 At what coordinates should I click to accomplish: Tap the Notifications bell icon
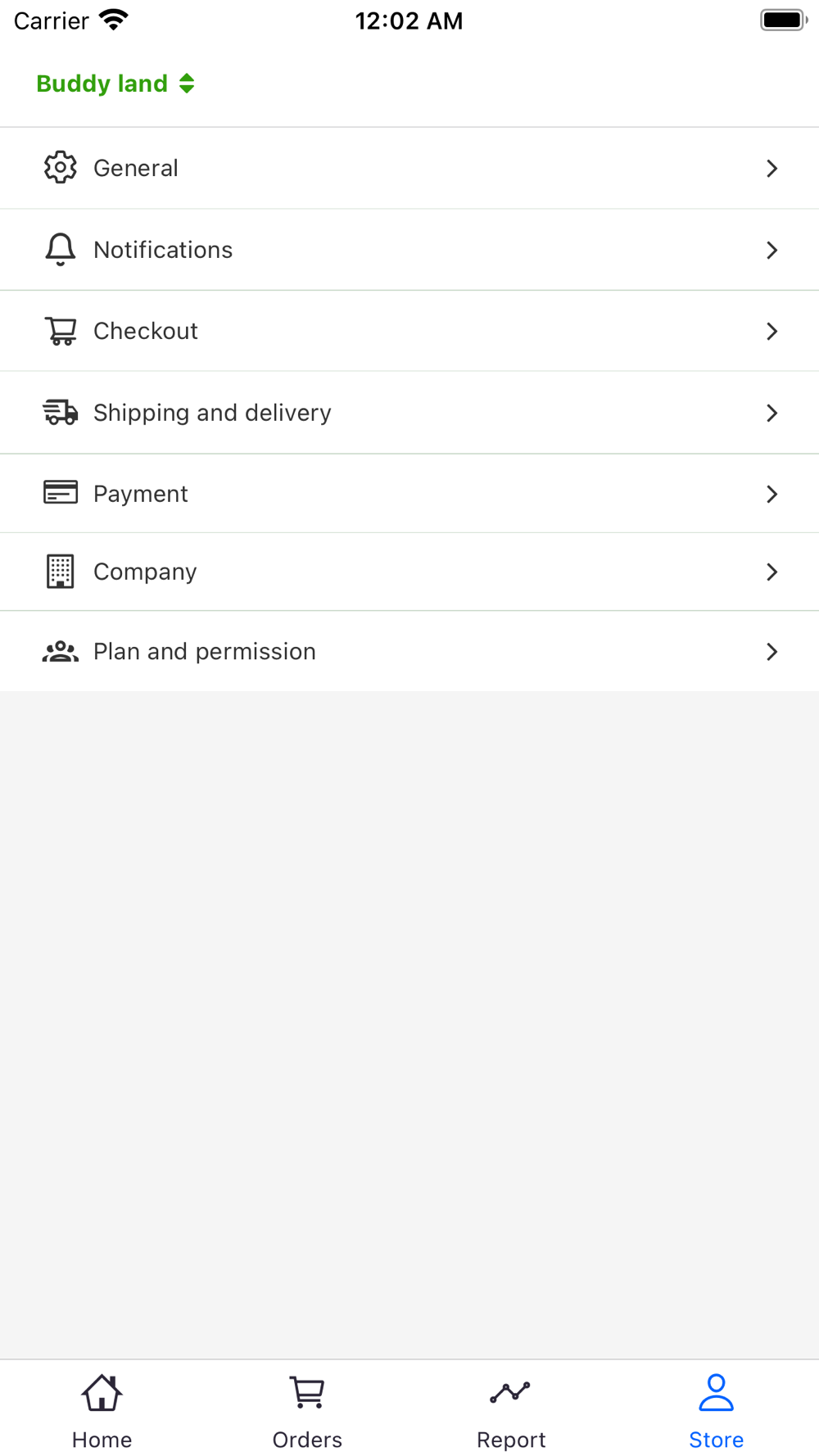[x=60, y=249]
